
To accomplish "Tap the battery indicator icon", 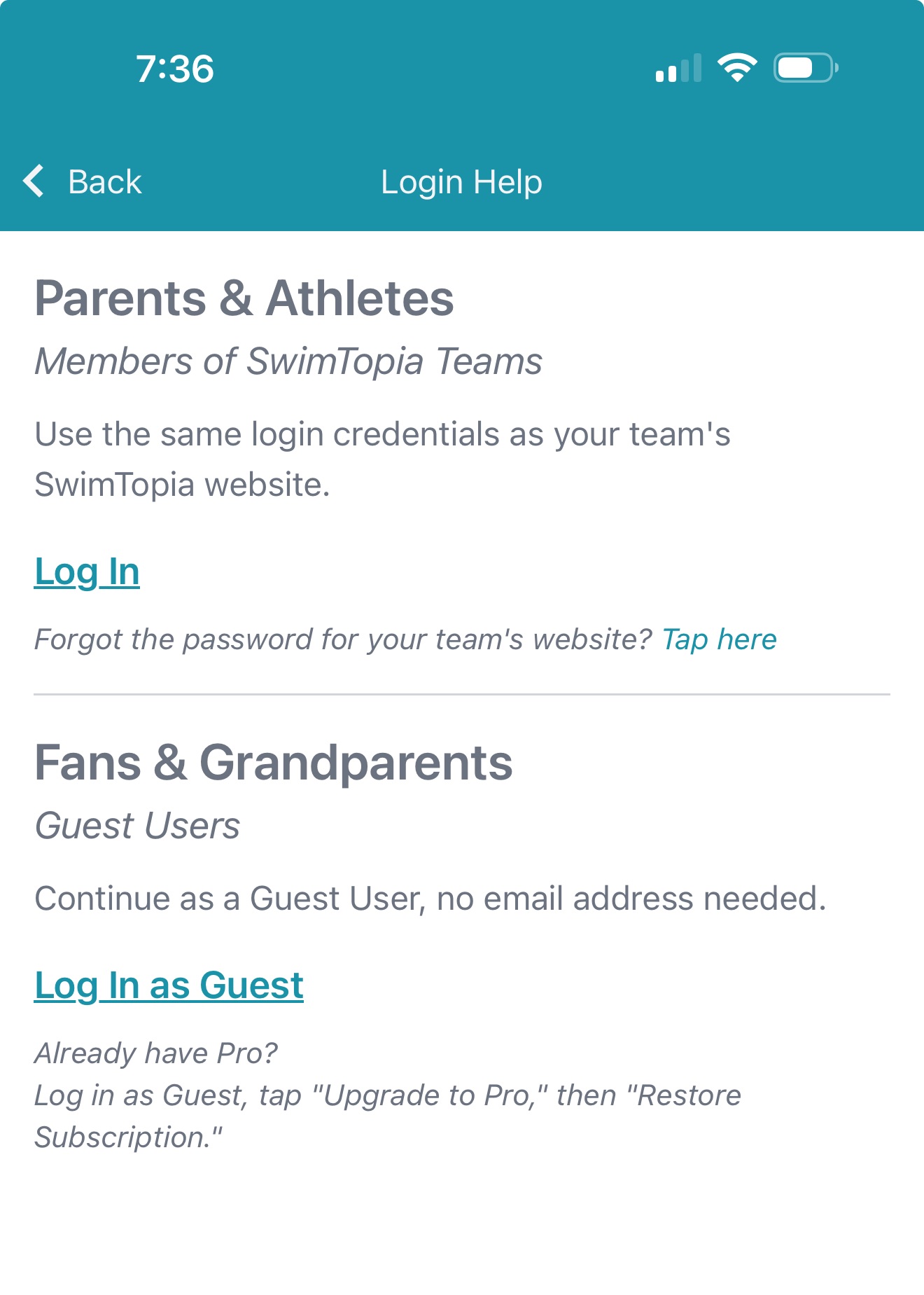I will click(x=805, y=68).
